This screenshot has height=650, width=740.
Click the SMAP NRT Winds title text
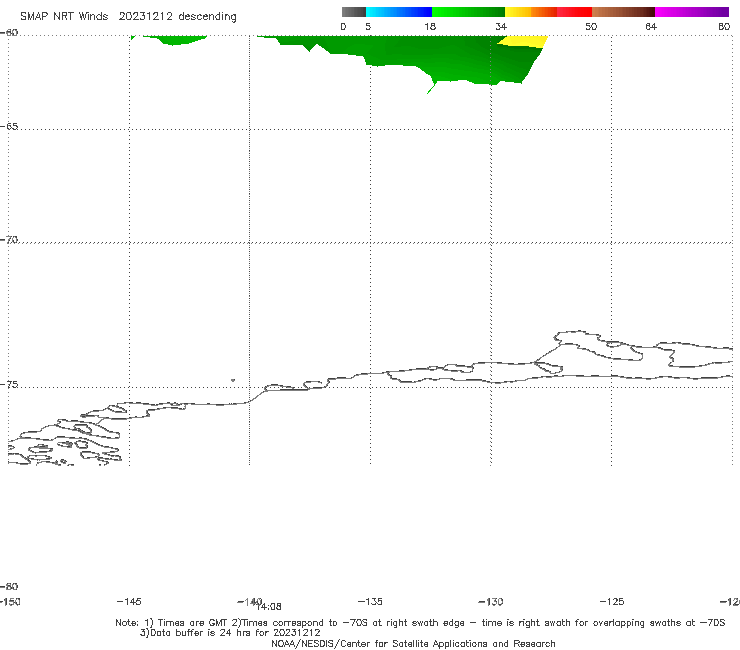click(x=64, y=17)
